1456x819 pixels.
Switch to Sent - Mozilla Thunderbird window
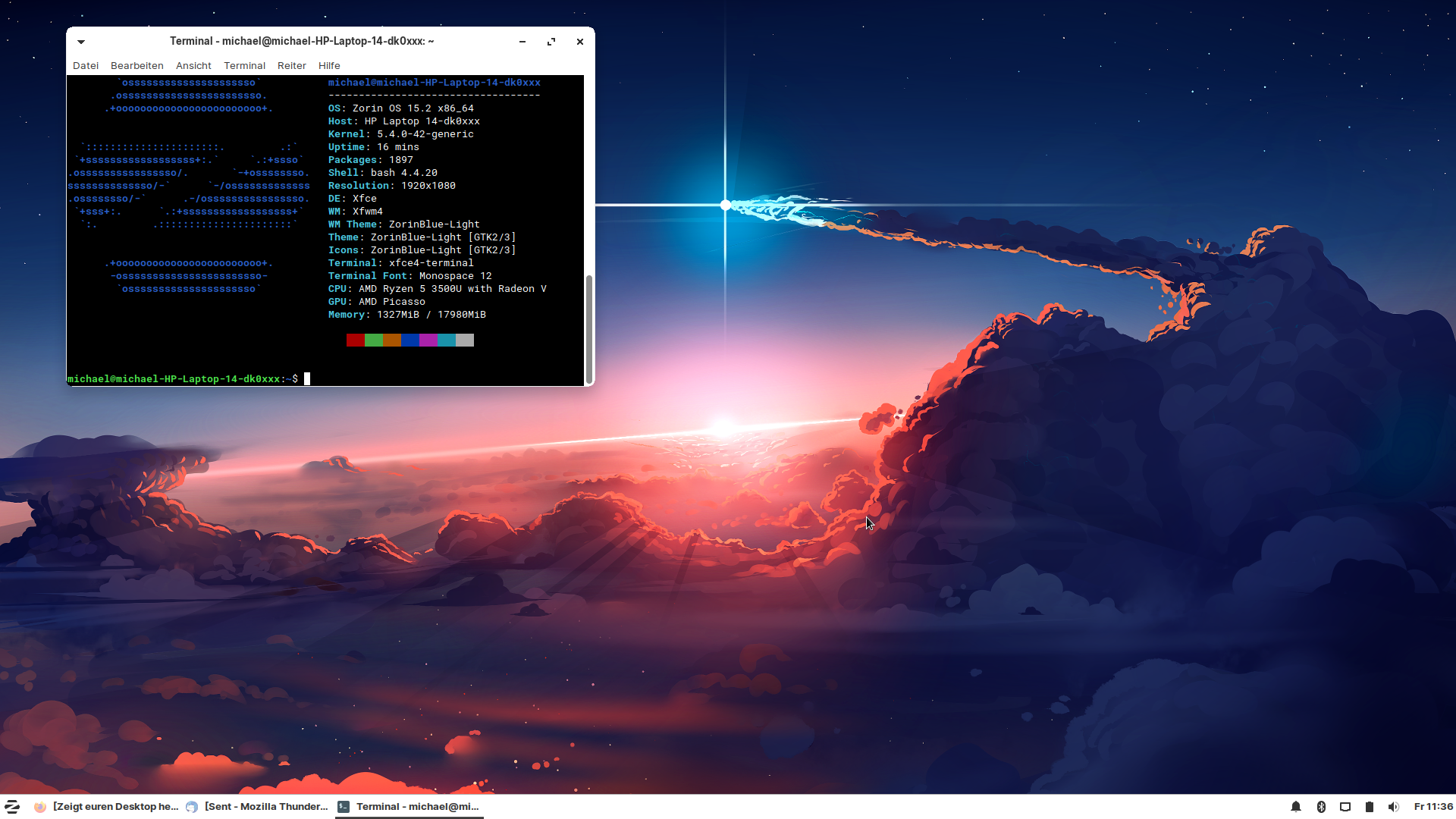(x=266, y=807)
